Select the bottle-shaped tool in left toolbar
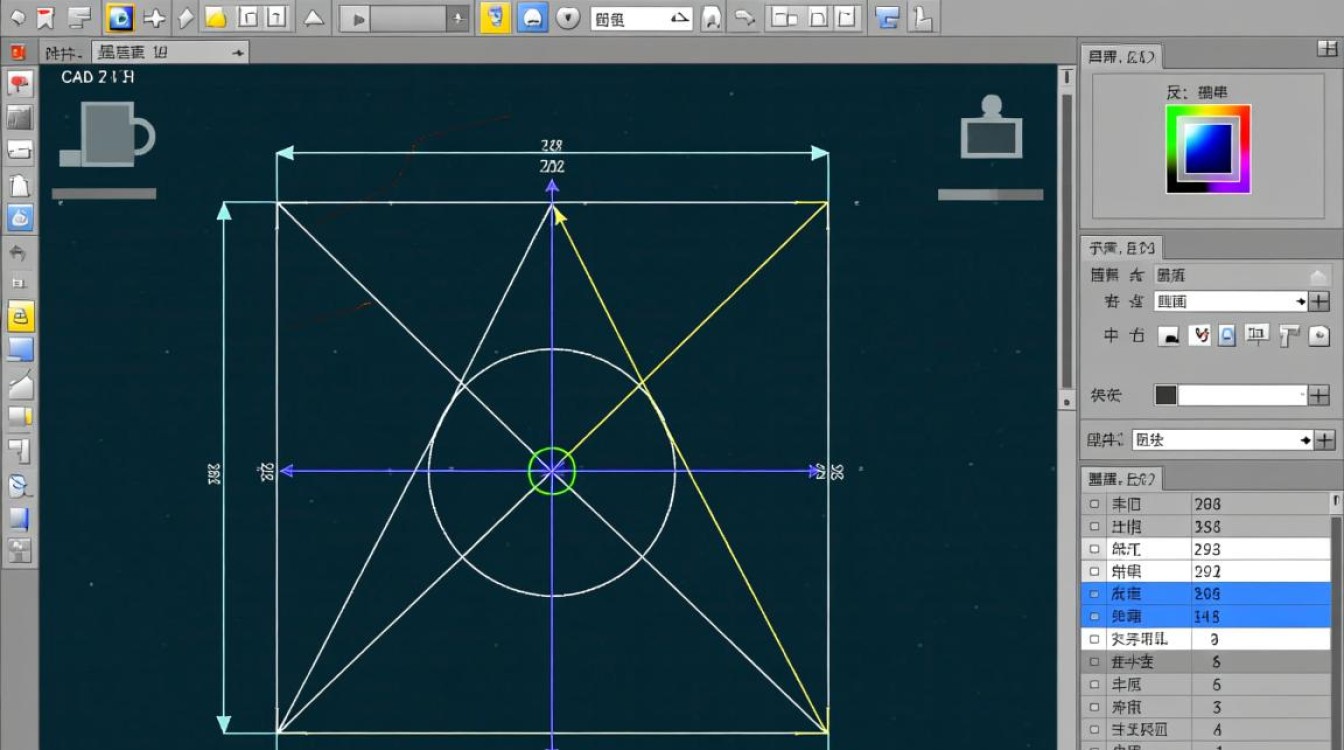The height and width of the screenshot is (750, 1344). [x=20, y=185]
